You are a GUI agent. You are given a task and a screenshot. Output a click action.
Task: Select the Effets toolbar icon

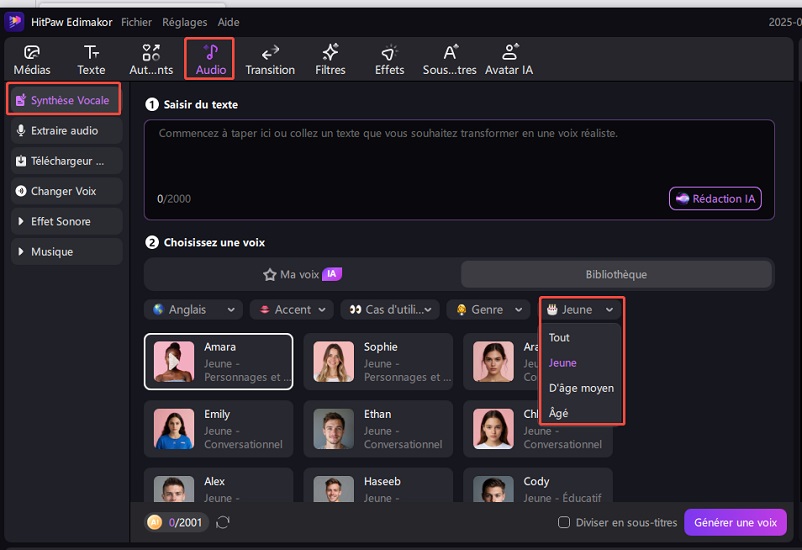tap(389, 59)
